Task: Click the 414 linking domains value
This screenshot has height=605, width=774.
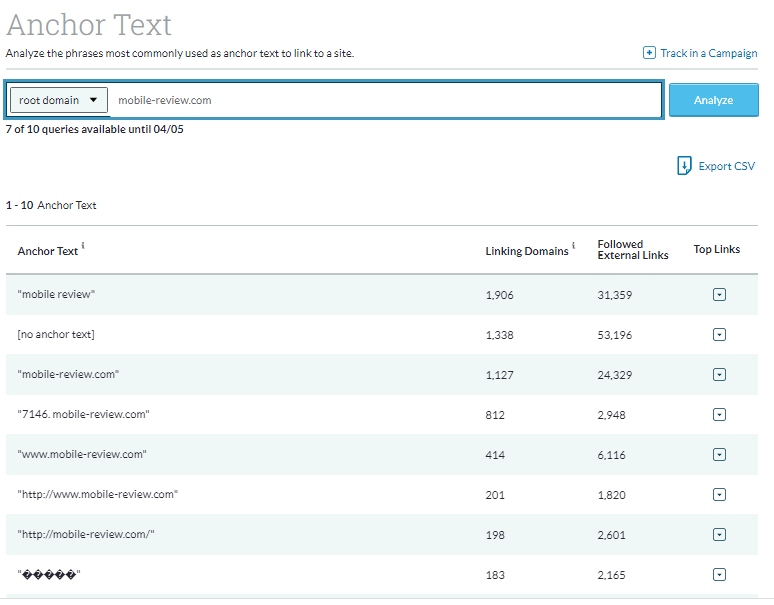Action: click(495, 455)
